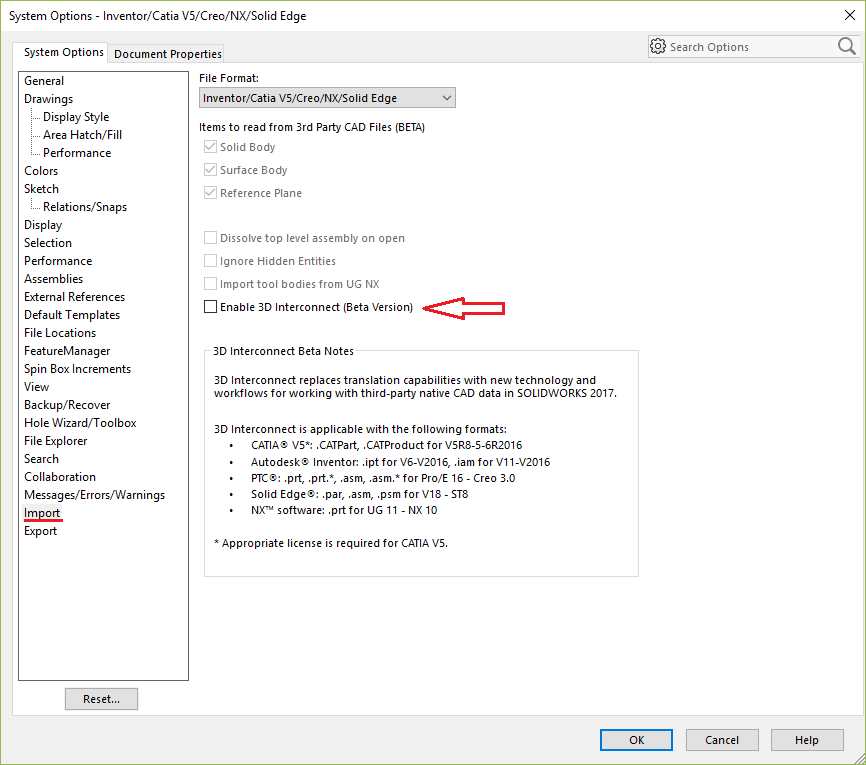
Task: Click the PTC Pro/E Creo format line
Action: coord(383,478)
